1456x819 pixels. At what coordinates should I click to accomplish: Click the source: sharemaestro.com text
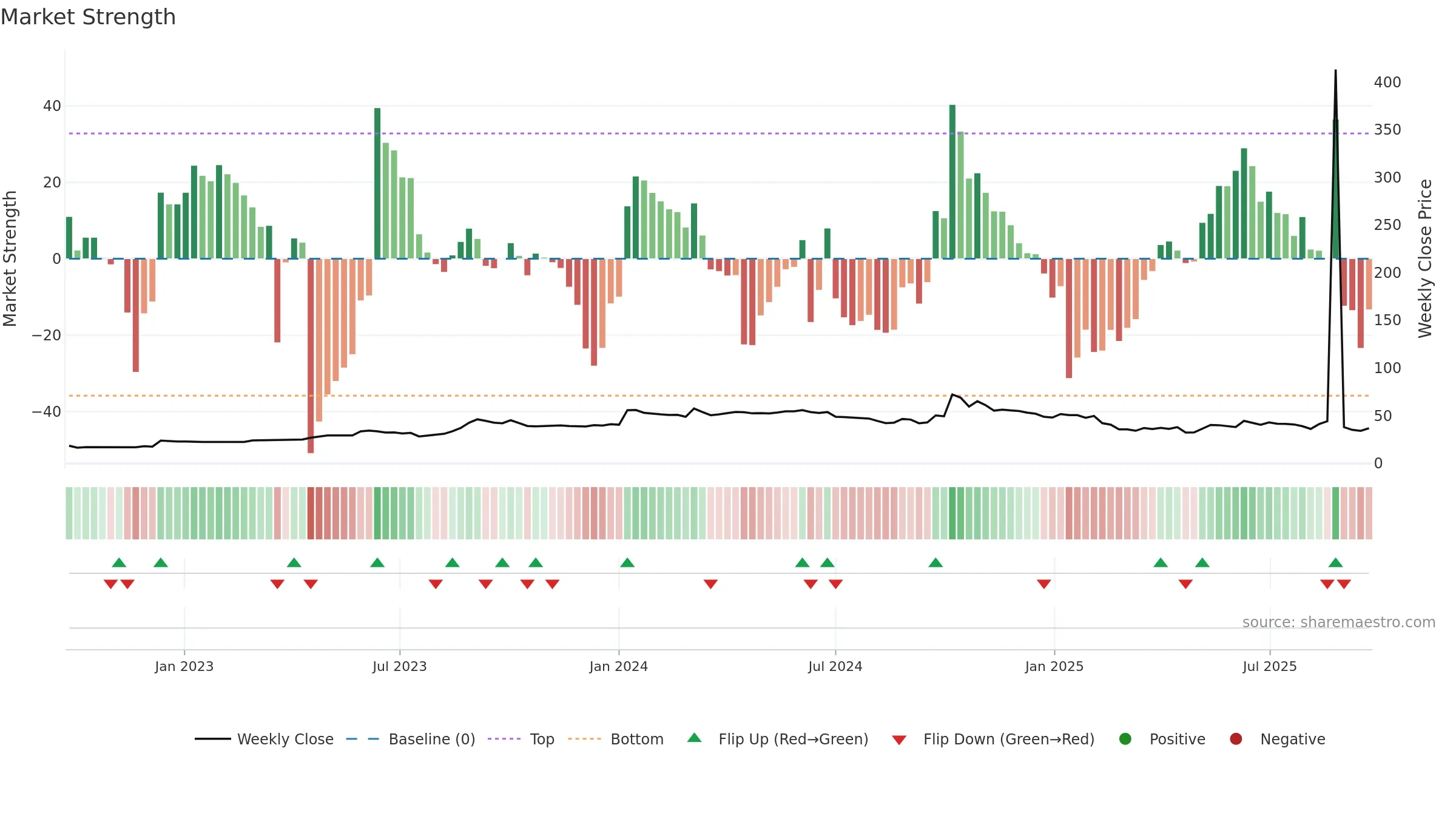(1339, 622)
